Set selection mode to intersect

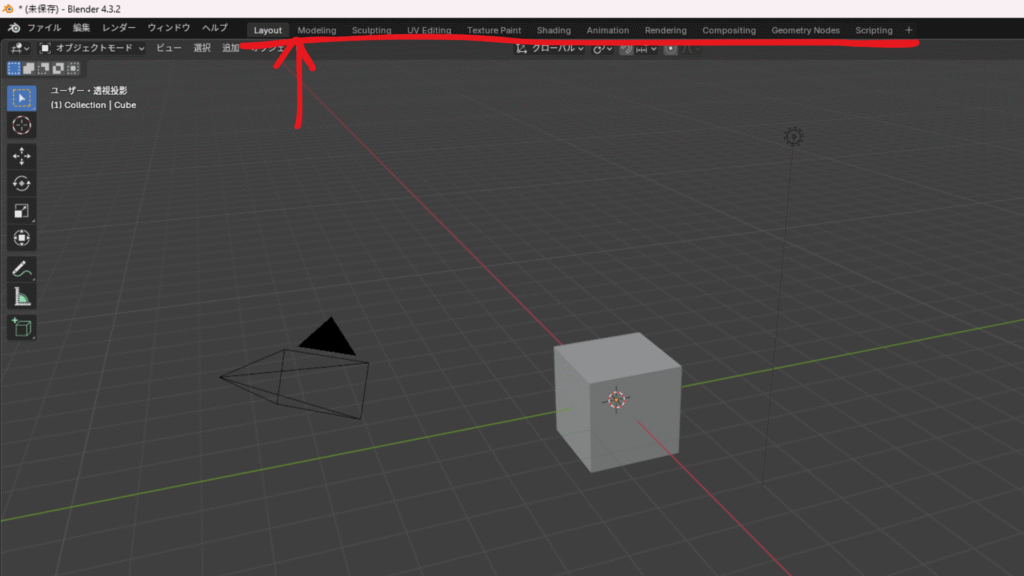pos(73,68)
